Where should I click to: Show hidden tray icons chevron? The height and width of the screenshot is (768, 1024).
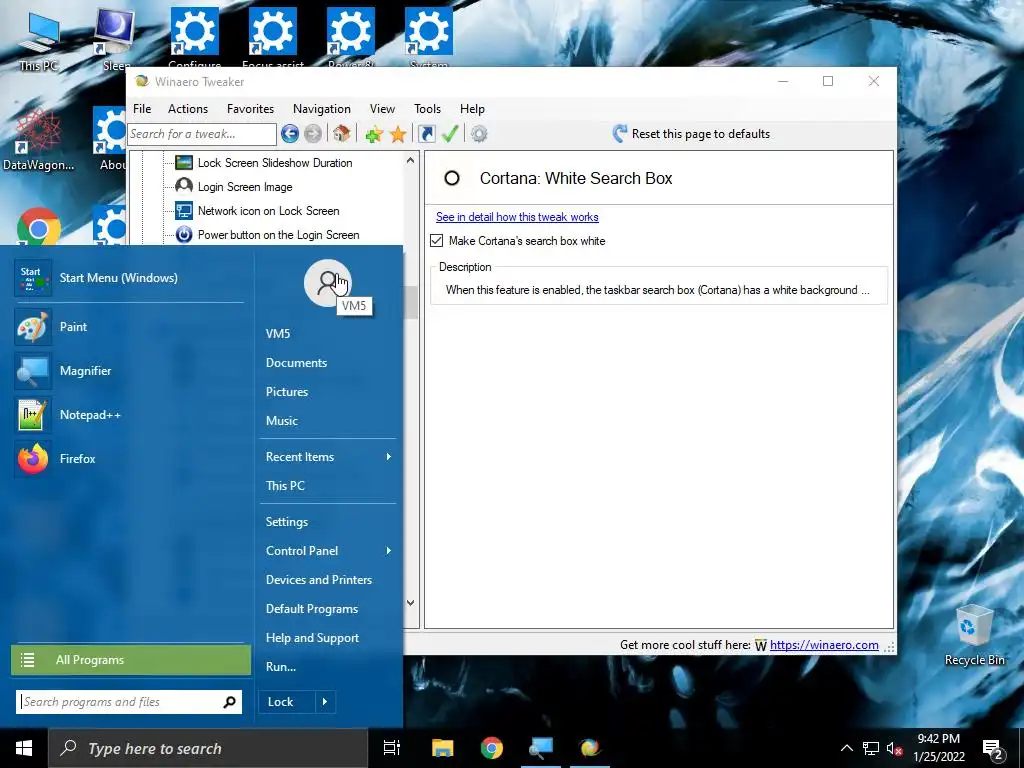point(846,748)
